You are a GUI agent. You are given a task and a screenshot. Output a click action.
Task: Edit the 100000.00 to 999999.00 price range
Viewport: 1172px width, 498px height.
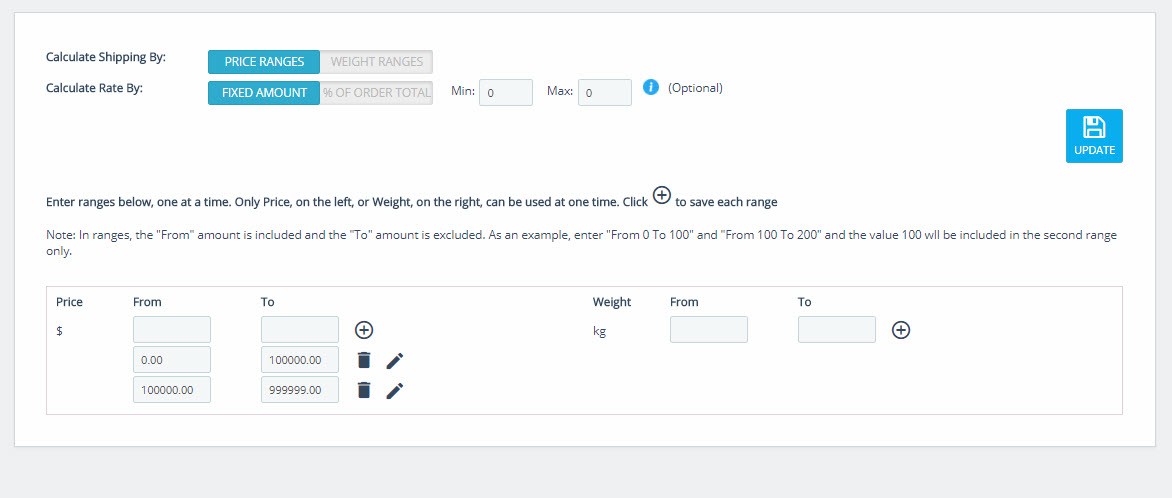[x=395, y=390]
